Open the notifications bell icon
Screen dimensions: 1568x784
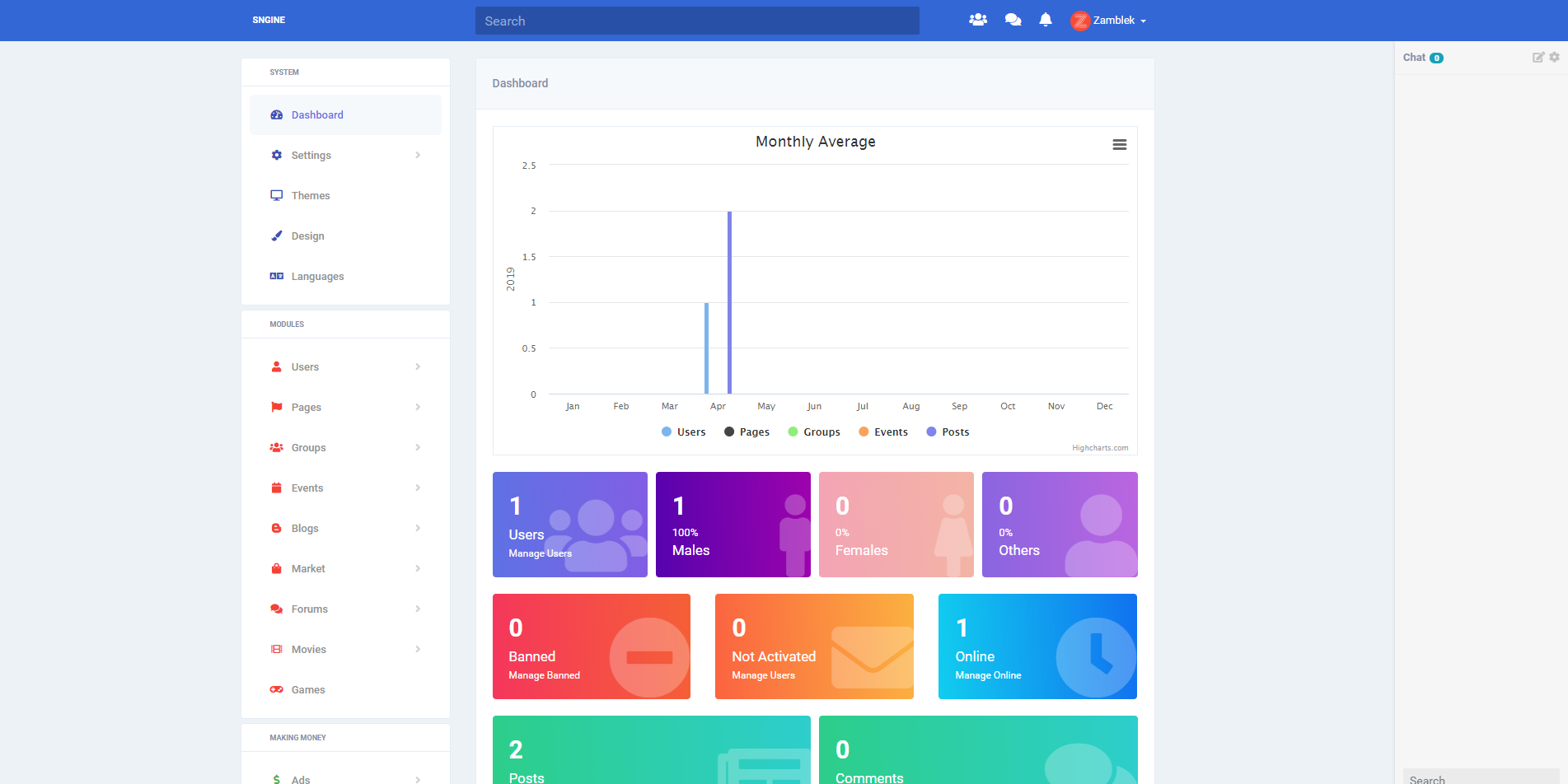[x=1046, y=20]
